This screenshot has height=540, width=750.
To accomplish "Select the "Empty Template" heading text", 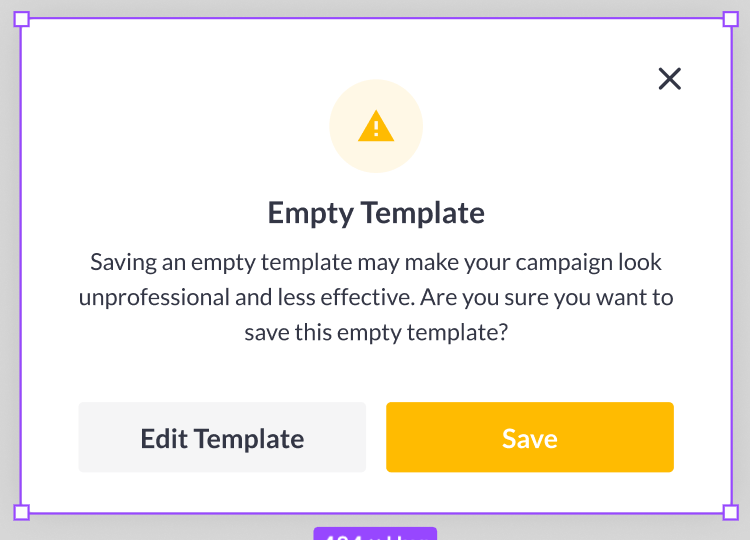I will coord(376,213).
